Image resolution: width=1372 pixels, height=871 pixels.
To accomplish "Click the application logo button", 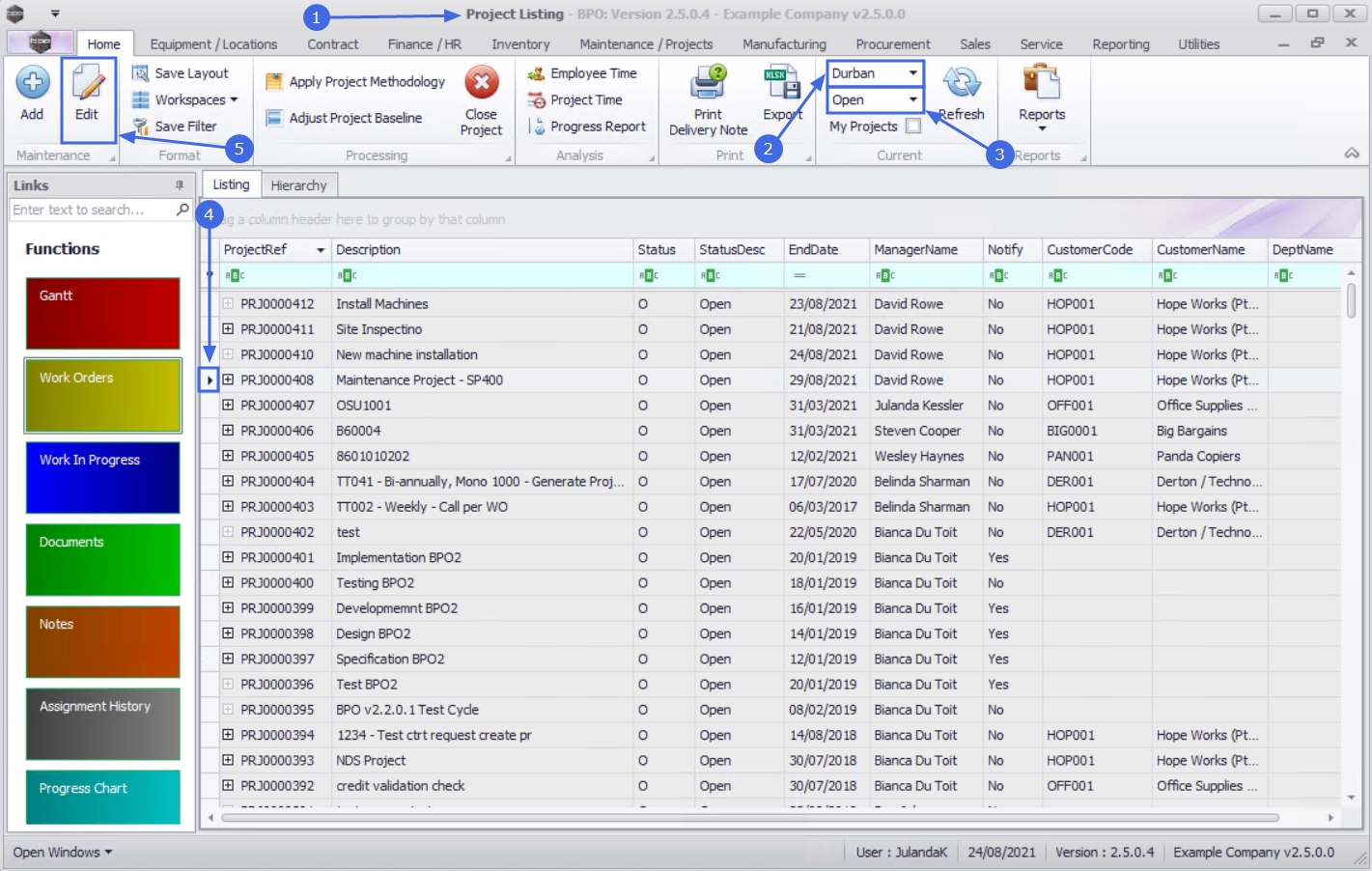I will pyautogui.click(x=40, y=42).
